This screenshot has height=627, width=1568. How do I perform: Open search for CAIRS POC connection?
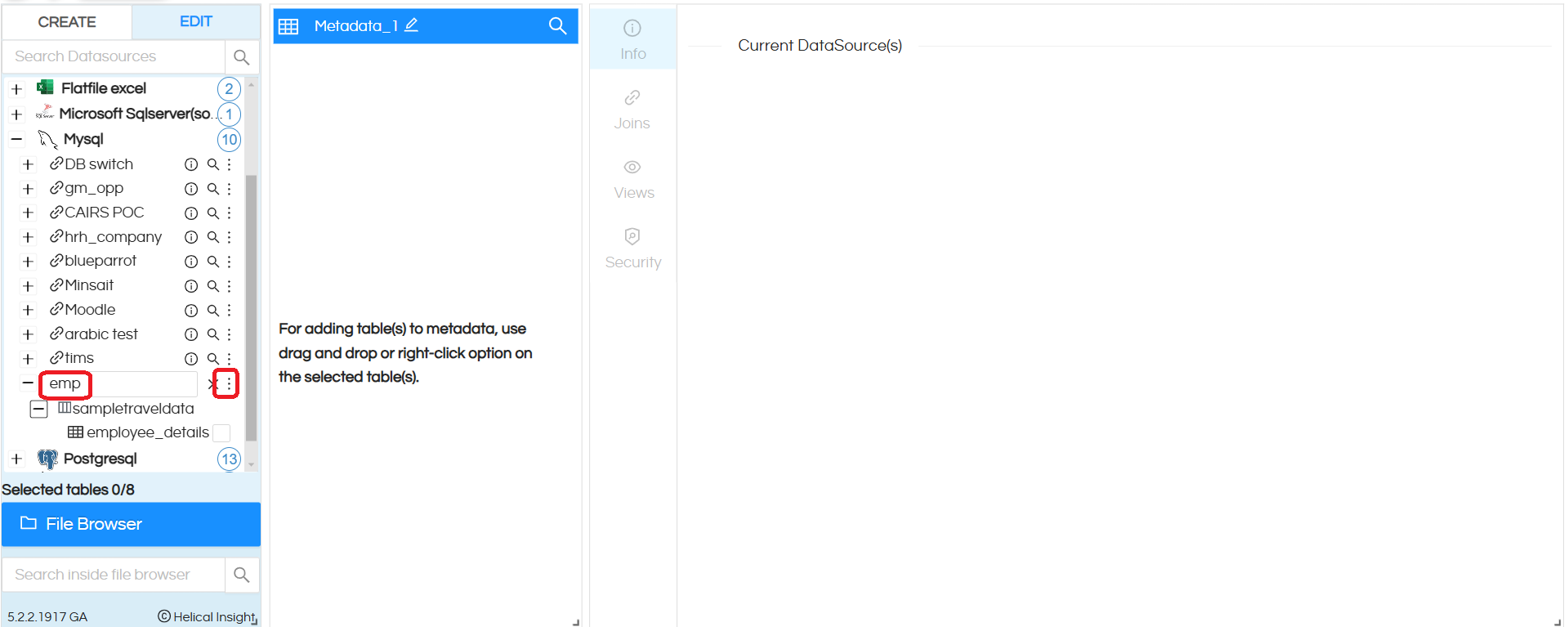click(212, 213)
